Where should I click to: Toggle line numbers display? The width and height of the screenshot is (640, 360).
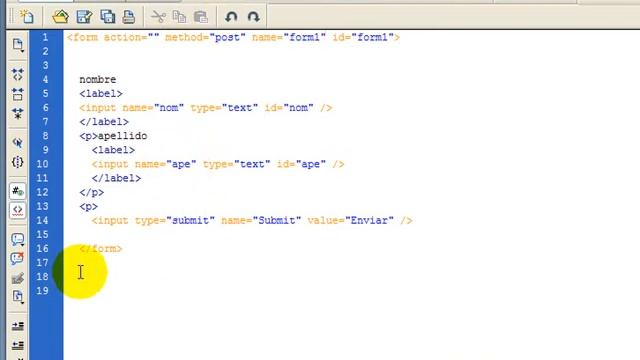pyautogui.click(x=18, y=191)
